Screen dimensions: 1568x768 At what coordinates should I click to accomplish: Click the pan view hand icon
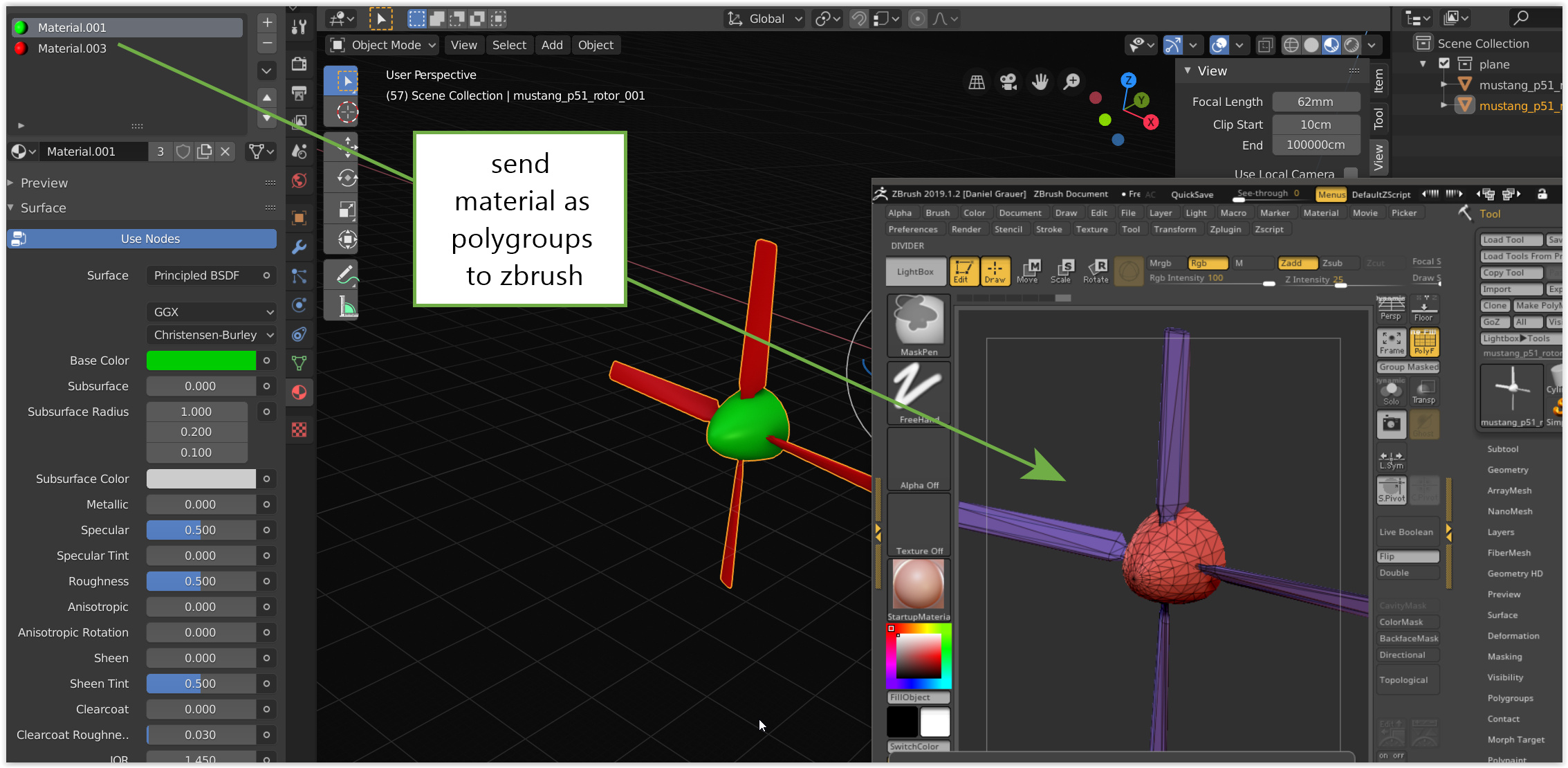(x=1040, y=82)
